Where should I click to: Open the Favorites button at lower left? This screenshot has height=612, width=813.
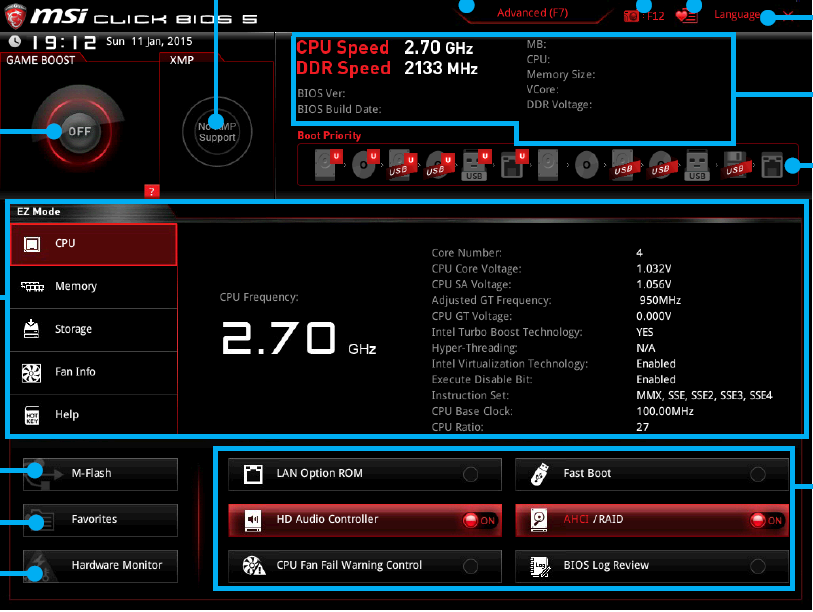pos(100,520)
